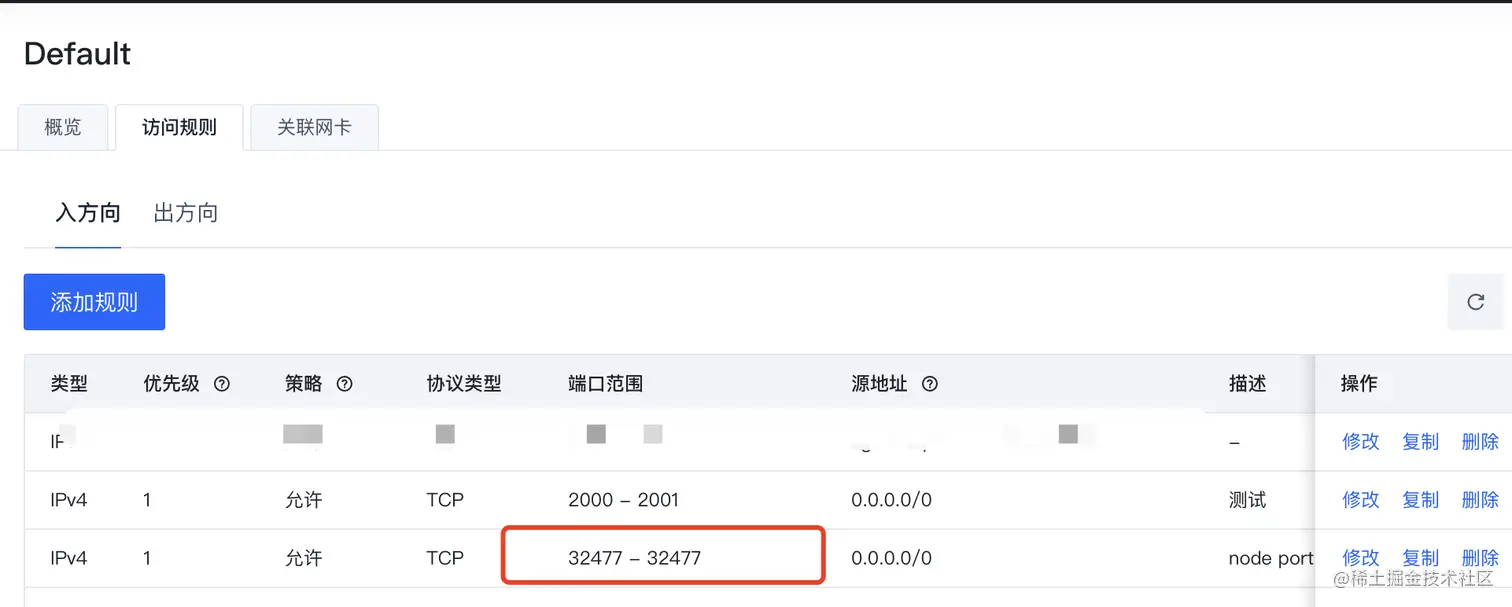This screenshot has height=607, width=1512.
Task: Show help icon next to 源地址
Action: pos(930,384)
